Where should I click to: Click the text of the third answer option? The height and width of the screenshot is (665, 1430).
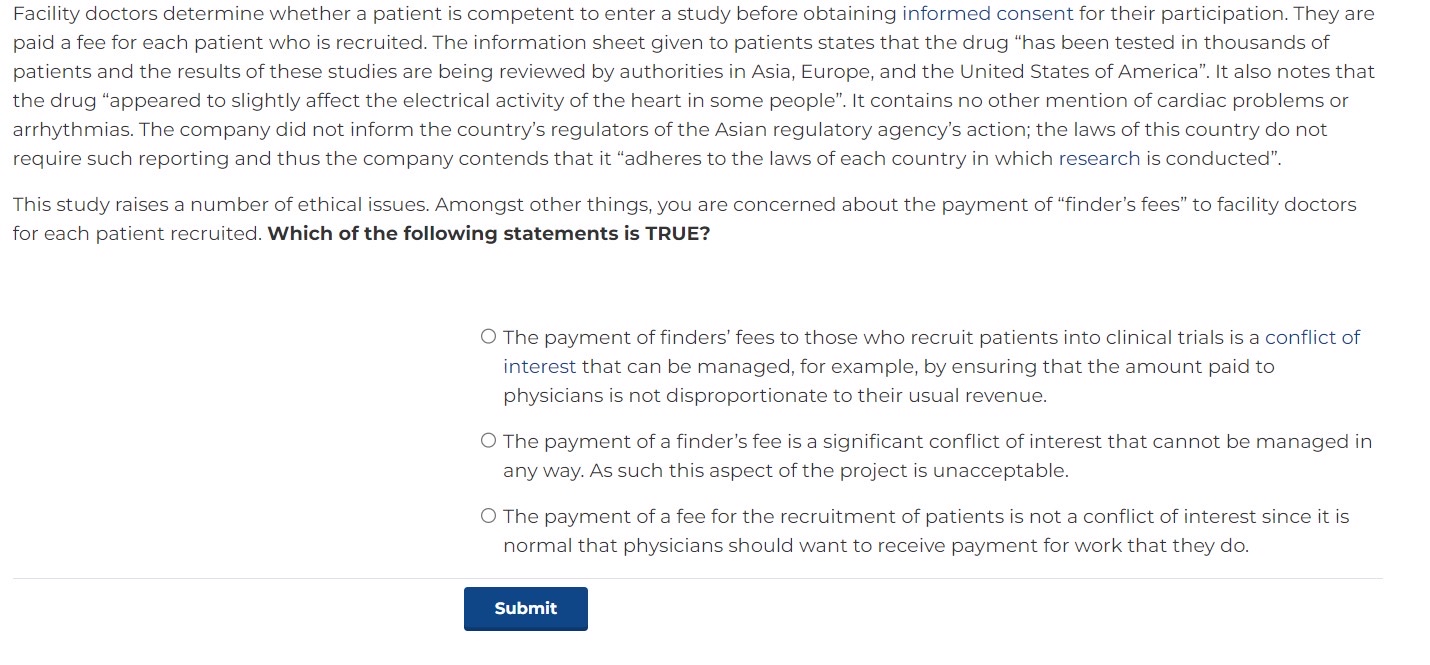coord(900,530)
